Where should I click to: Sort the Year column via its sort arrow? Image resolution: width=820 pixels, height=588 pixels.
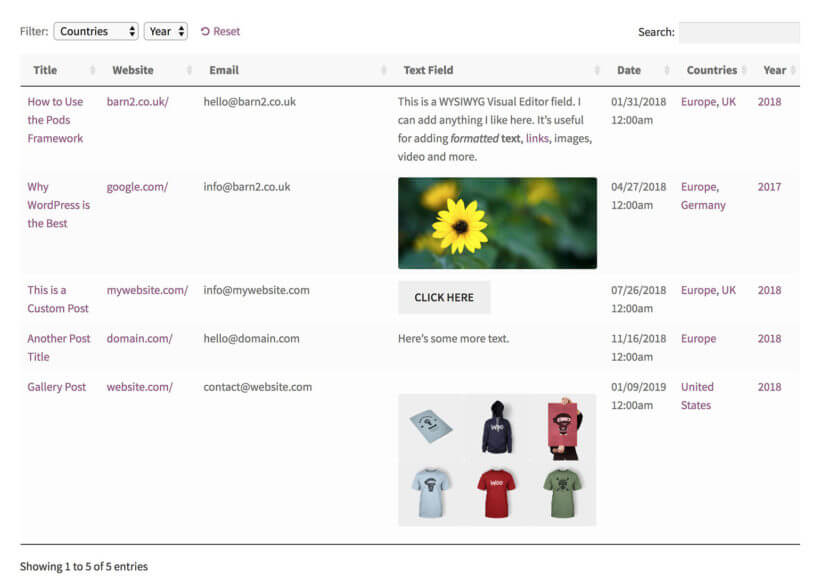(795, 70)
